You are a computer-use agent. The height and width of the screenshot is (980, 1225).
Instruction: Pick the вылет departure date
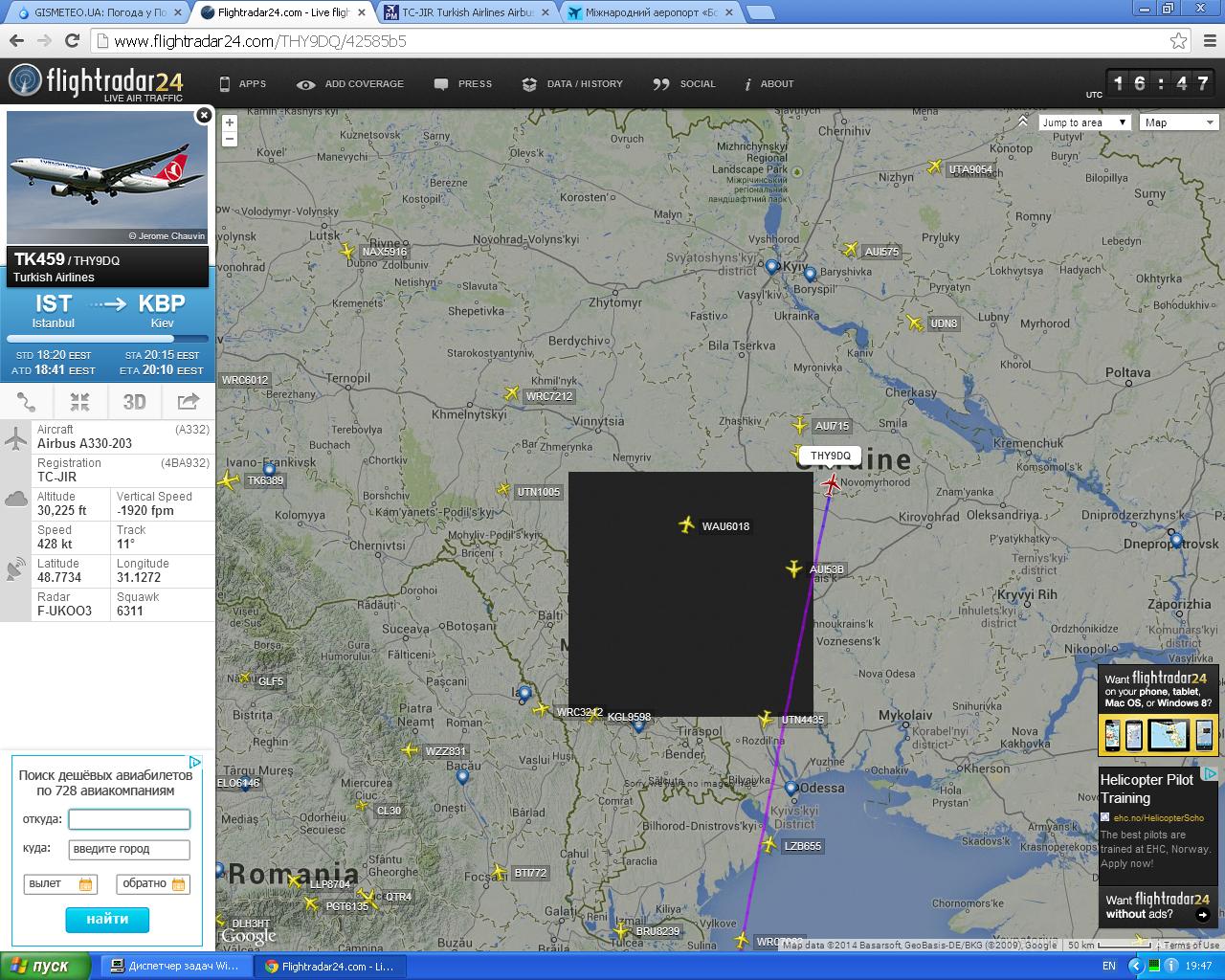(x=60, y=883)
